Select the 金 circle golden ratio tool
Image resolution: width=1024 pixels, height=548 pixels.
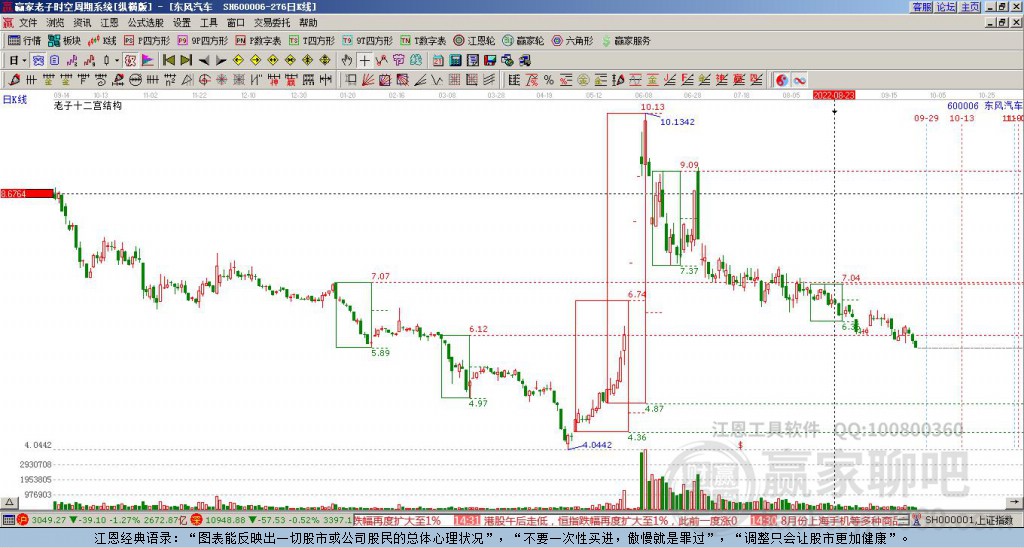tap(583, 80)
